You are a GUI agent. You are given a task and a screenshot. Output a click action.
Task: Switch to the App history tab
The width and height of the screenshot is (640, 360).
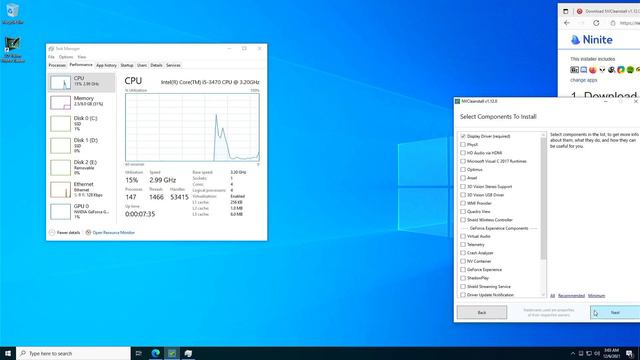tap(106, 65)
